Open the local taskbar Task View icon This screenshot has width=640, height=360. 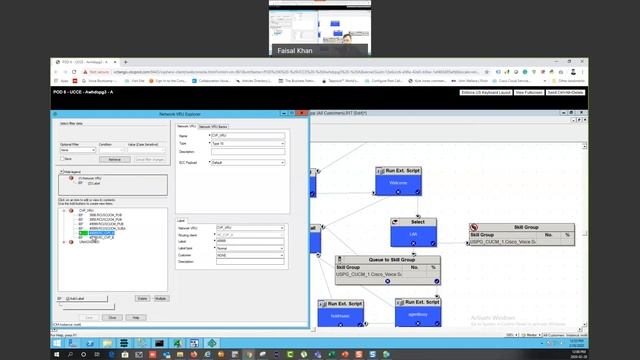point(97,355)
